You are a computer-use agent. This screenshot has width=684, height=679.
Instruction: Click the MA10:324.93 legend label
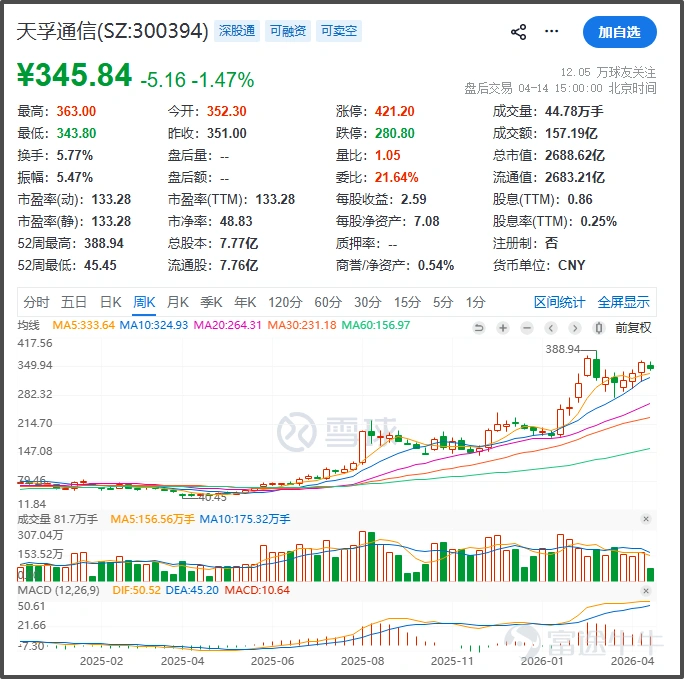[x=154, y=325]
